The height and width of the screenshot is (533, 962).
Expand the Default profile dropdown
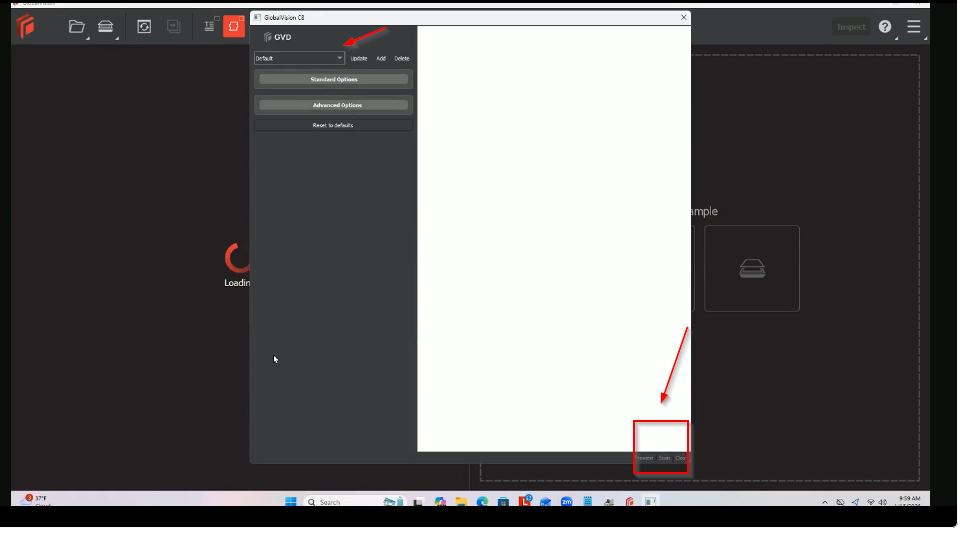pos(299,59)
